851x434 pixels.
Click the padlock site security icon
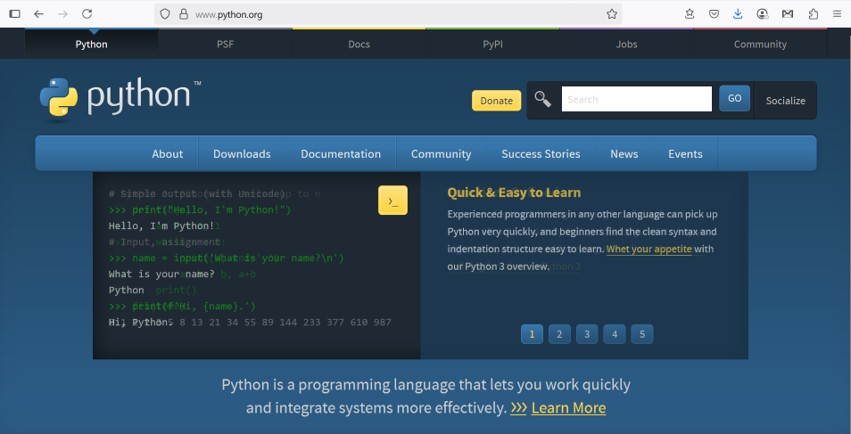tap(183, 14)
